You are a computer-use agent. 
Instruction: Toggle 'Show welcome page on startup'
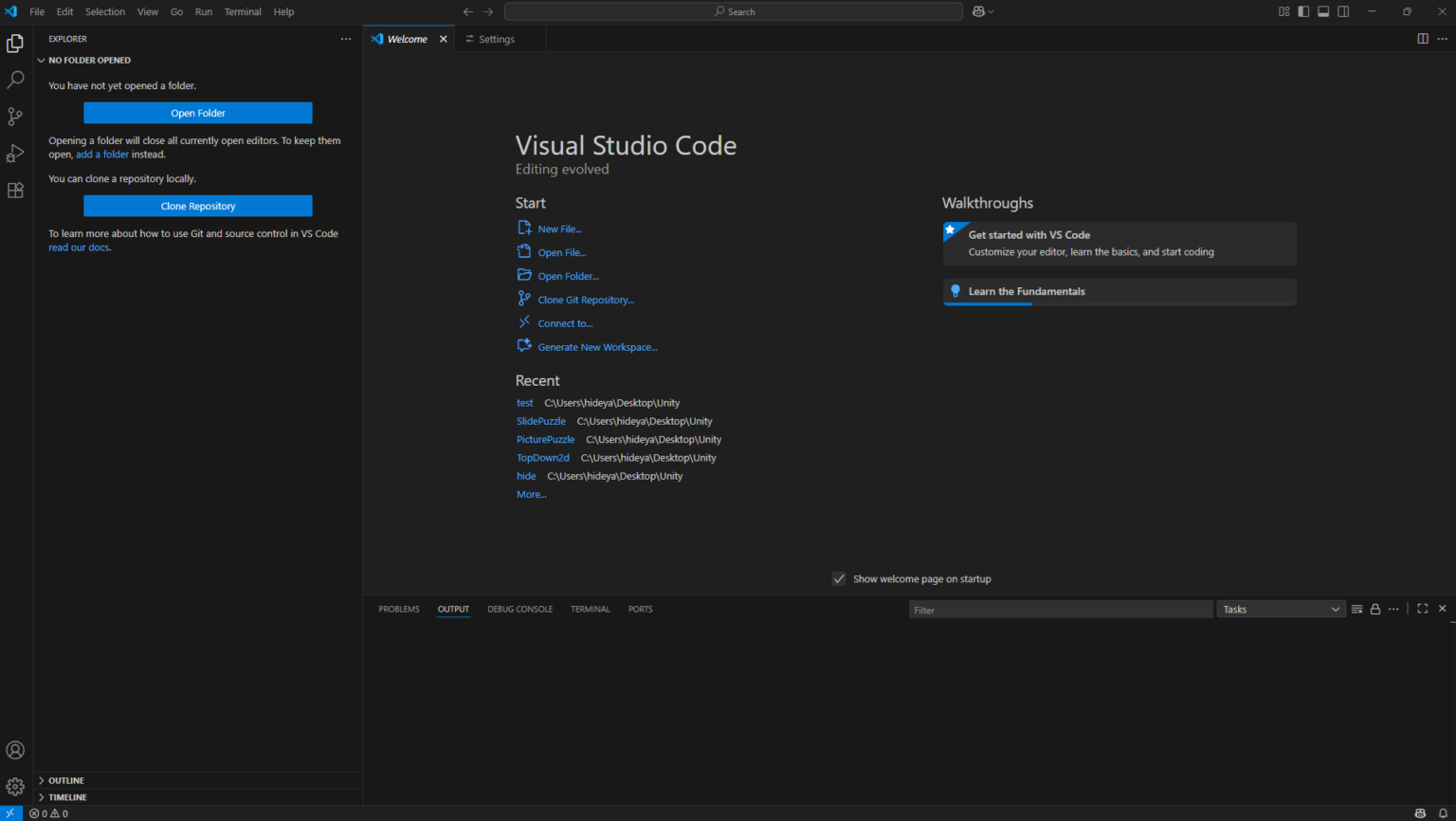tap(839, 578)
